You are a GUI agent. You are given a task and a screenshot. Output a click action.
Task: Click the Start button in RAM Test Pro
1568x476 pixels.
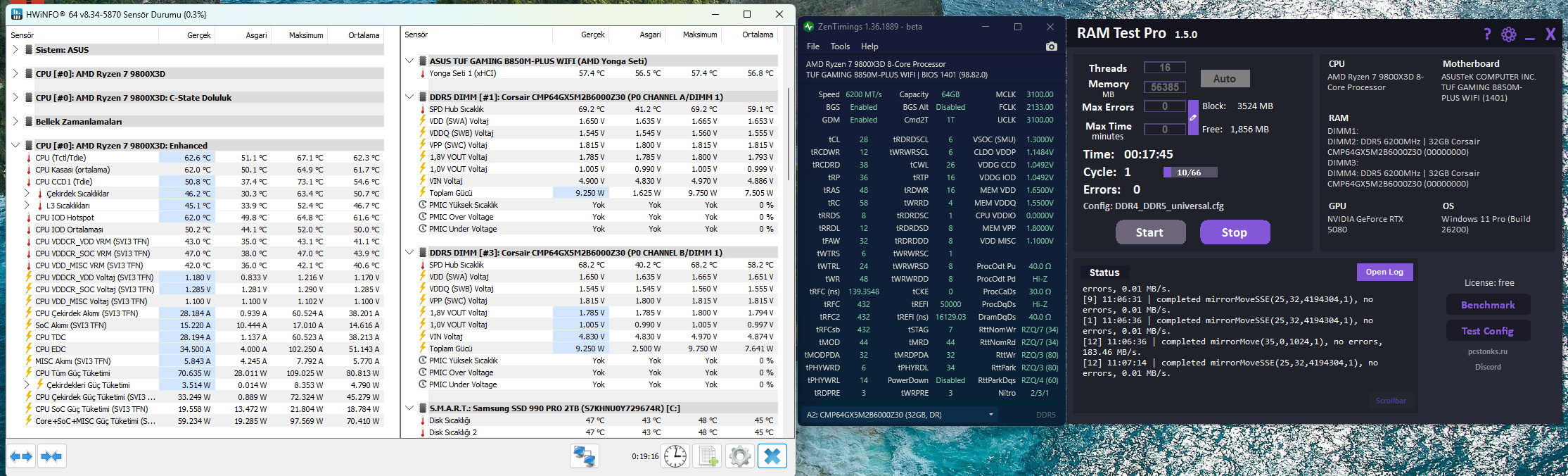point(1150,232)
